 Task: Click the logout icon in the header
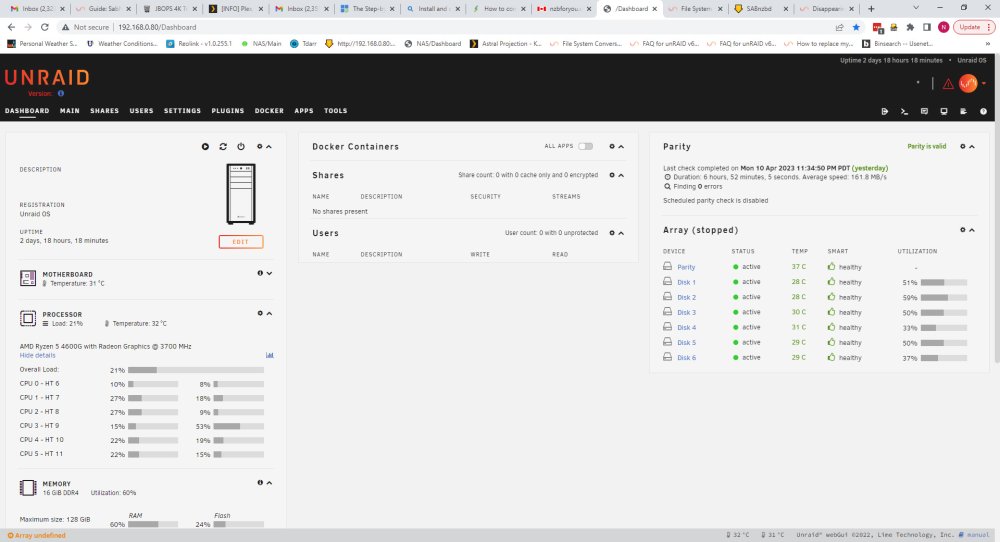click(885, 111)
